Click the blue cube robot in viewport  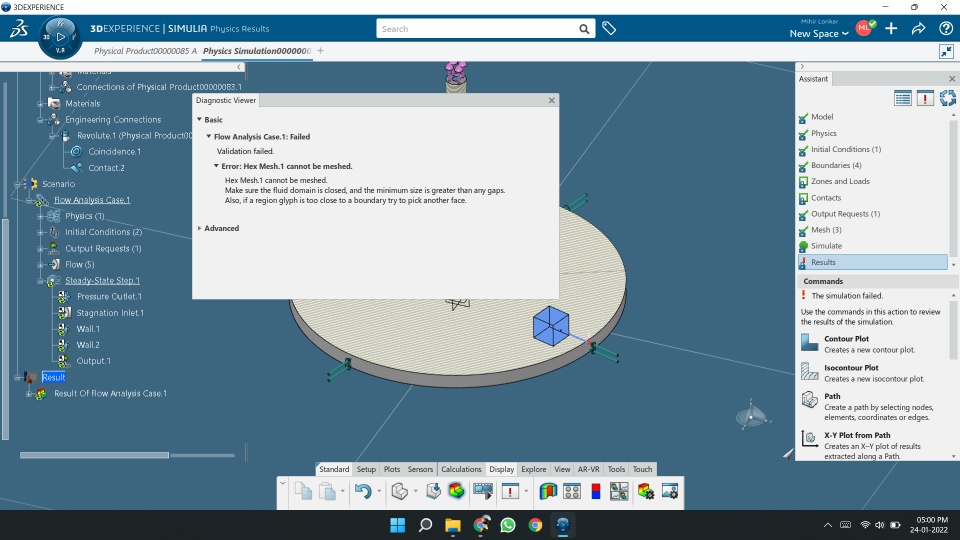pos(551,326)
